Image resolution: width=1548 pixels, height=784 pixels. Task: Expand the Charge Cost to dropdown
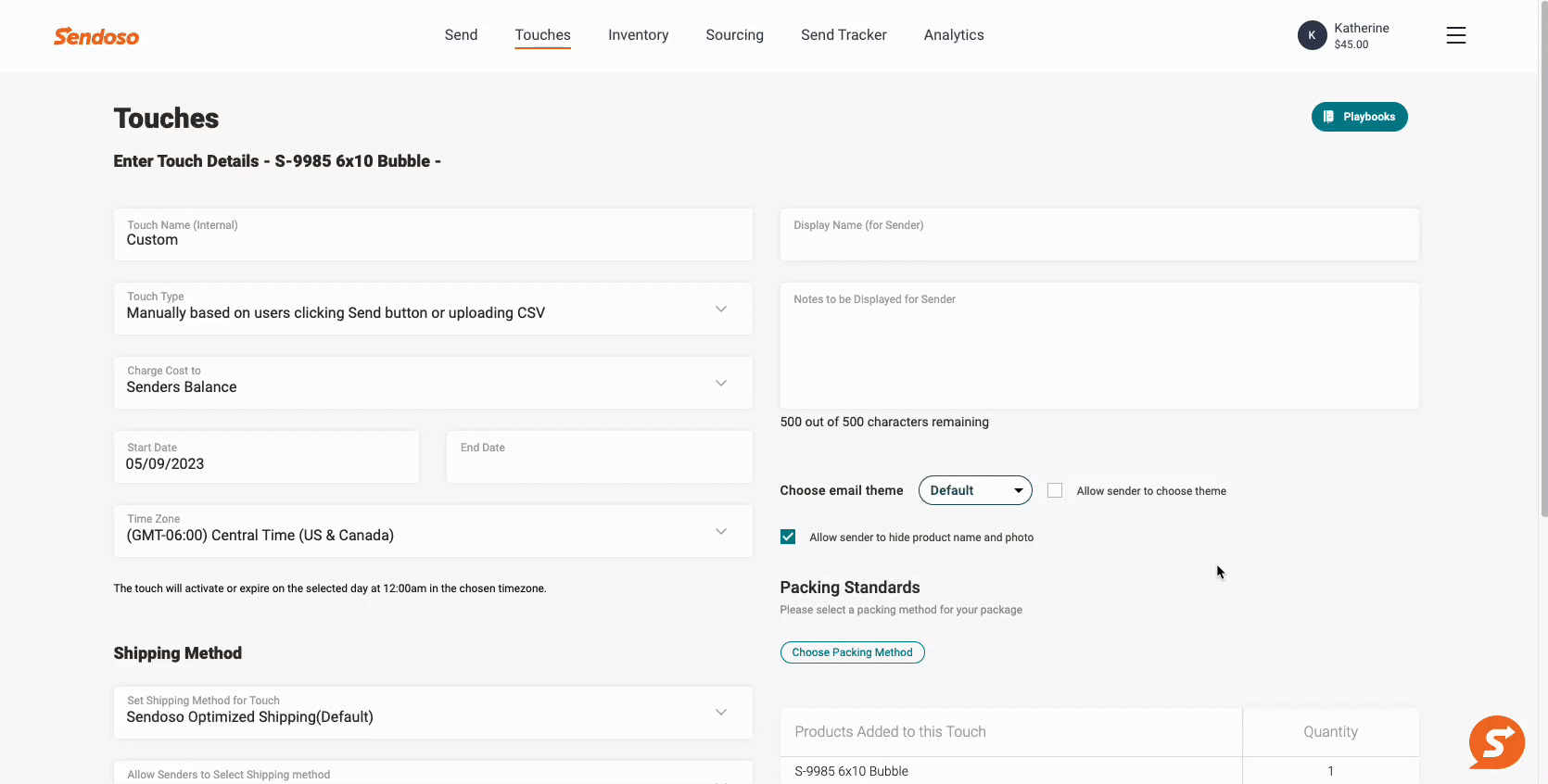coord(433,383)
